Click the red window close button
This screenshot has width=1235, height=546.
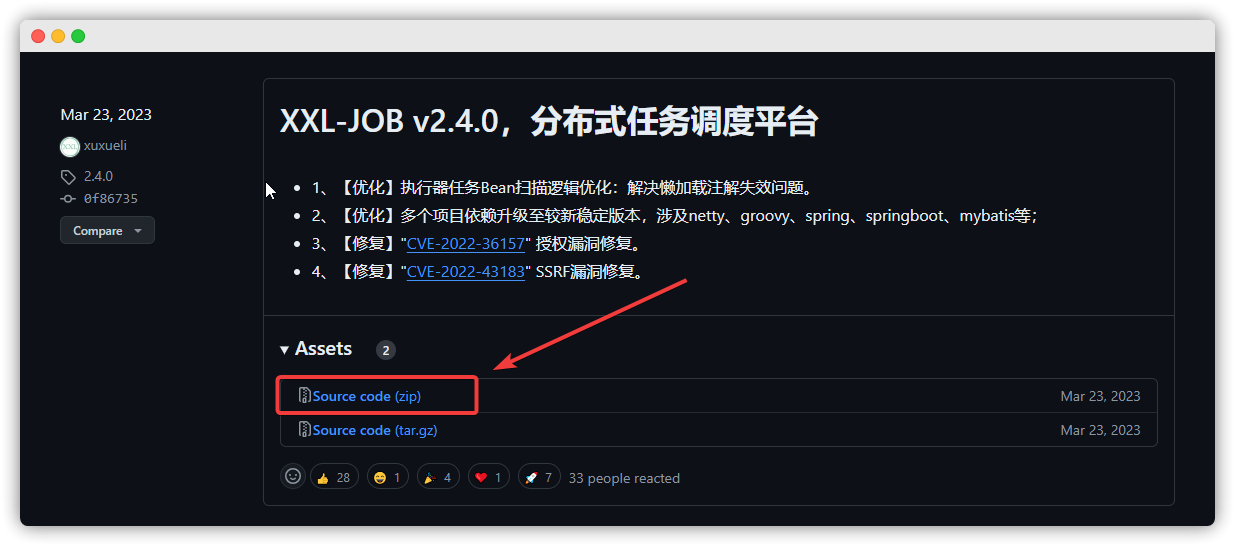(x=38, y=36)
